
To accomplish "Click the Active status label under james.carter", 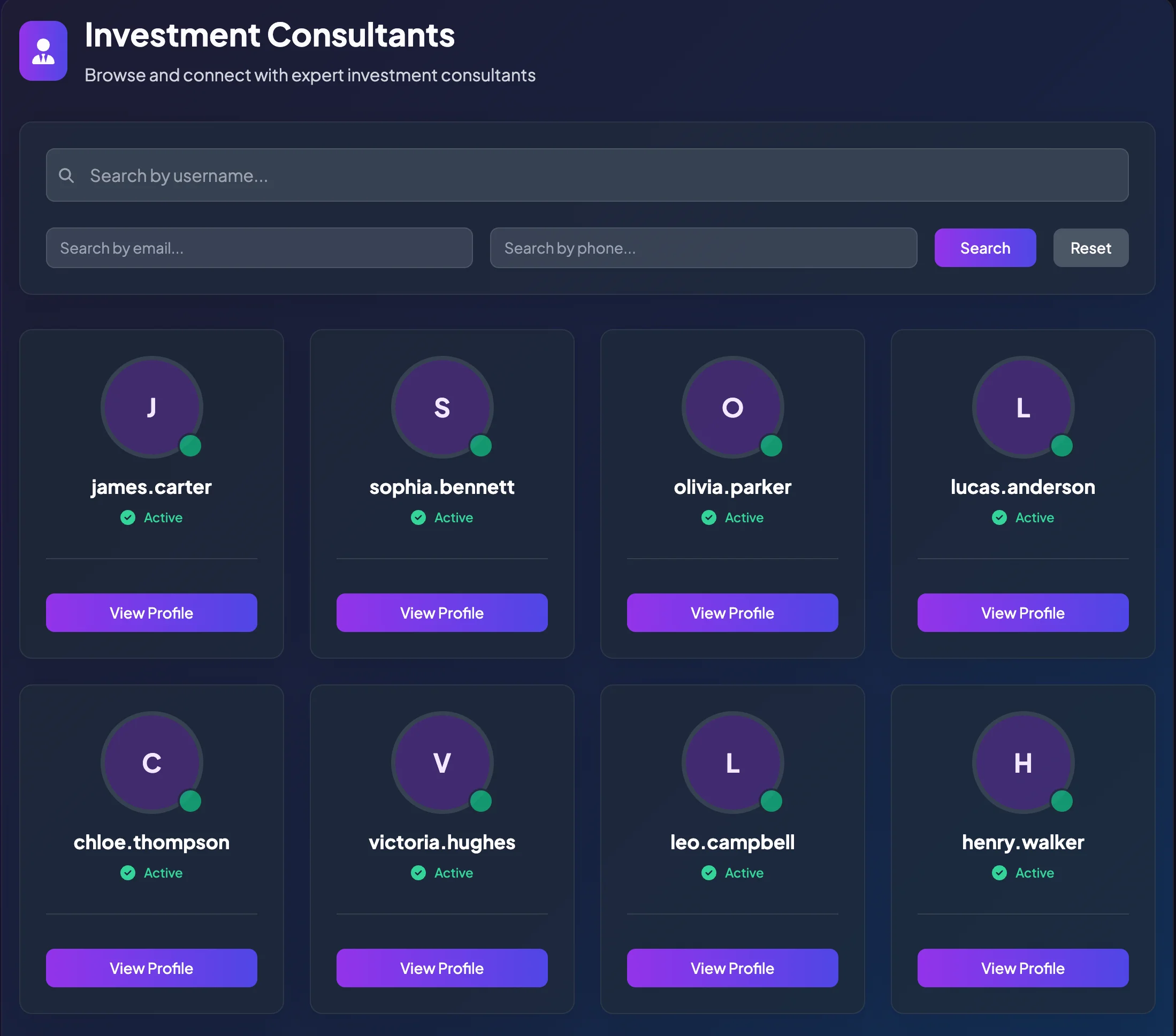I will tap(163, 517).
